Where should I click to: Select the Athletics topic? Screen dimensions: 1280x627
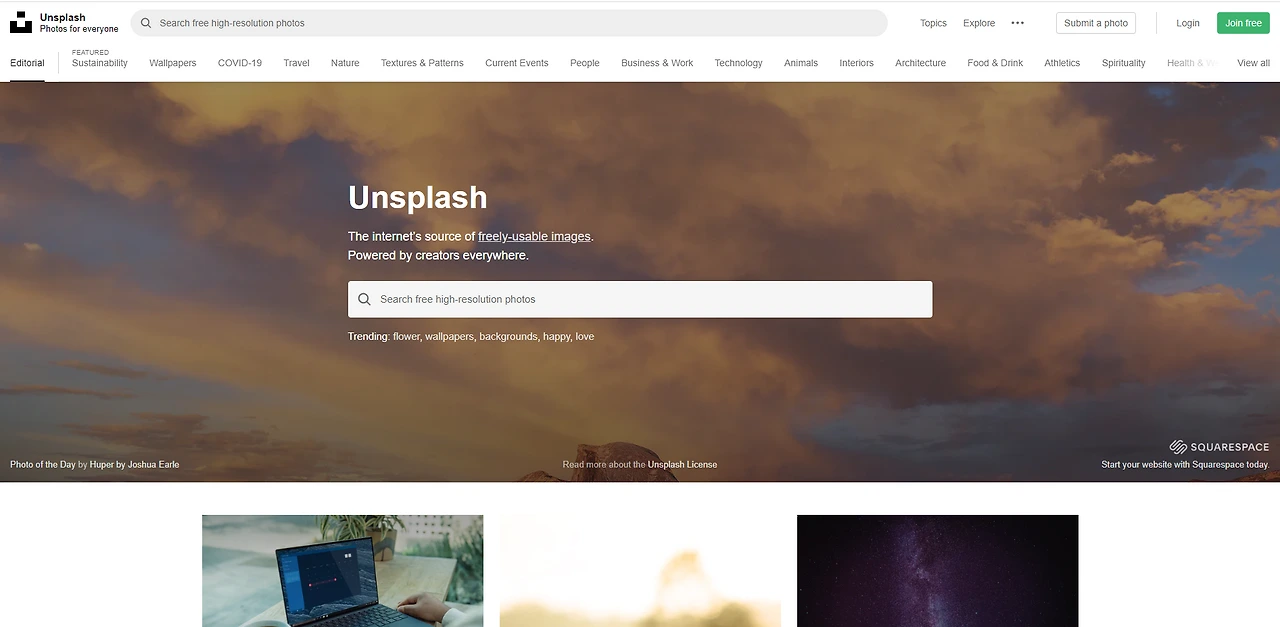(x=1062, y=63)
